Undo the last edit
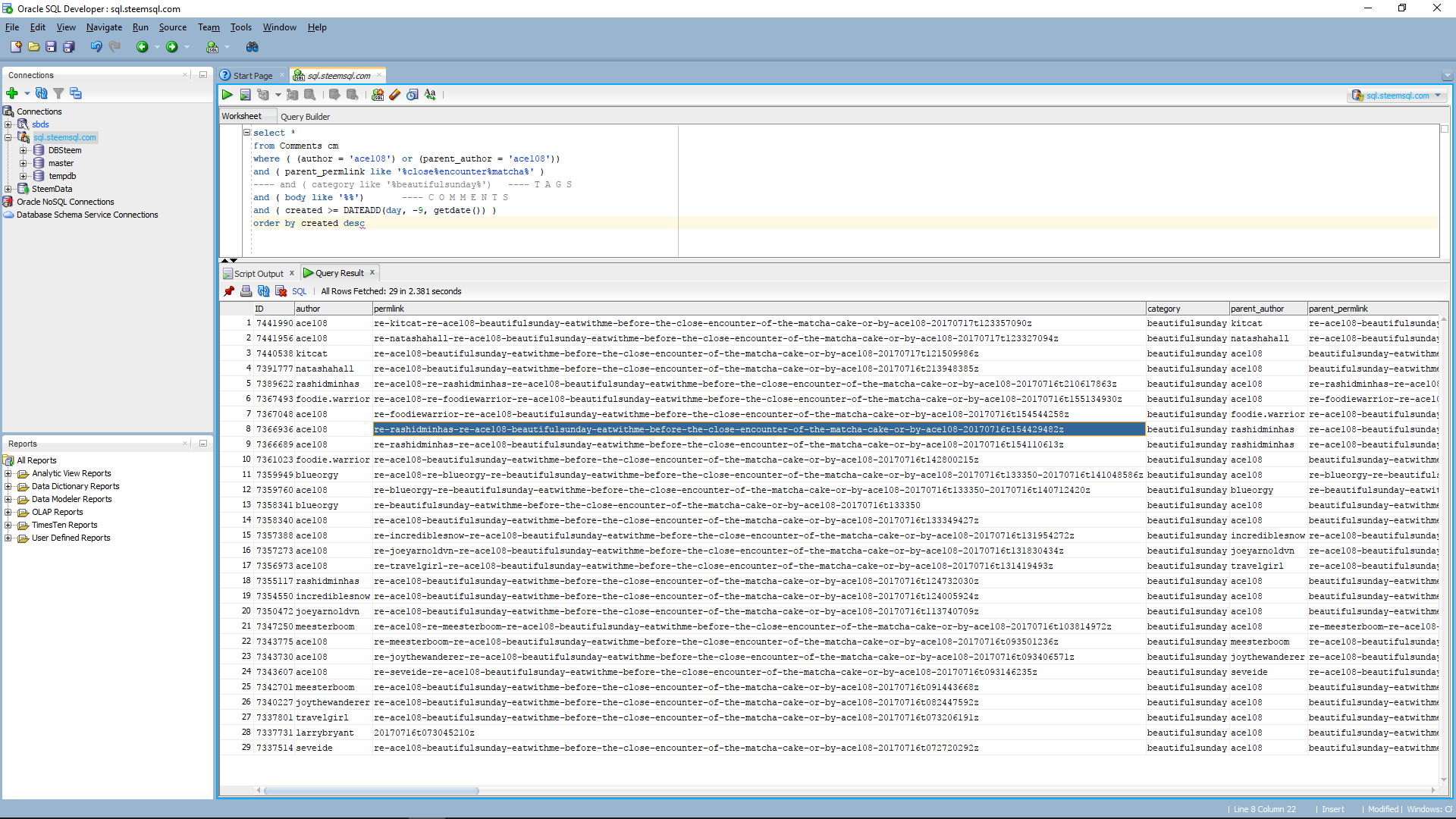The height and width of the screenshot is (819, 1456). tap(96, 47)
